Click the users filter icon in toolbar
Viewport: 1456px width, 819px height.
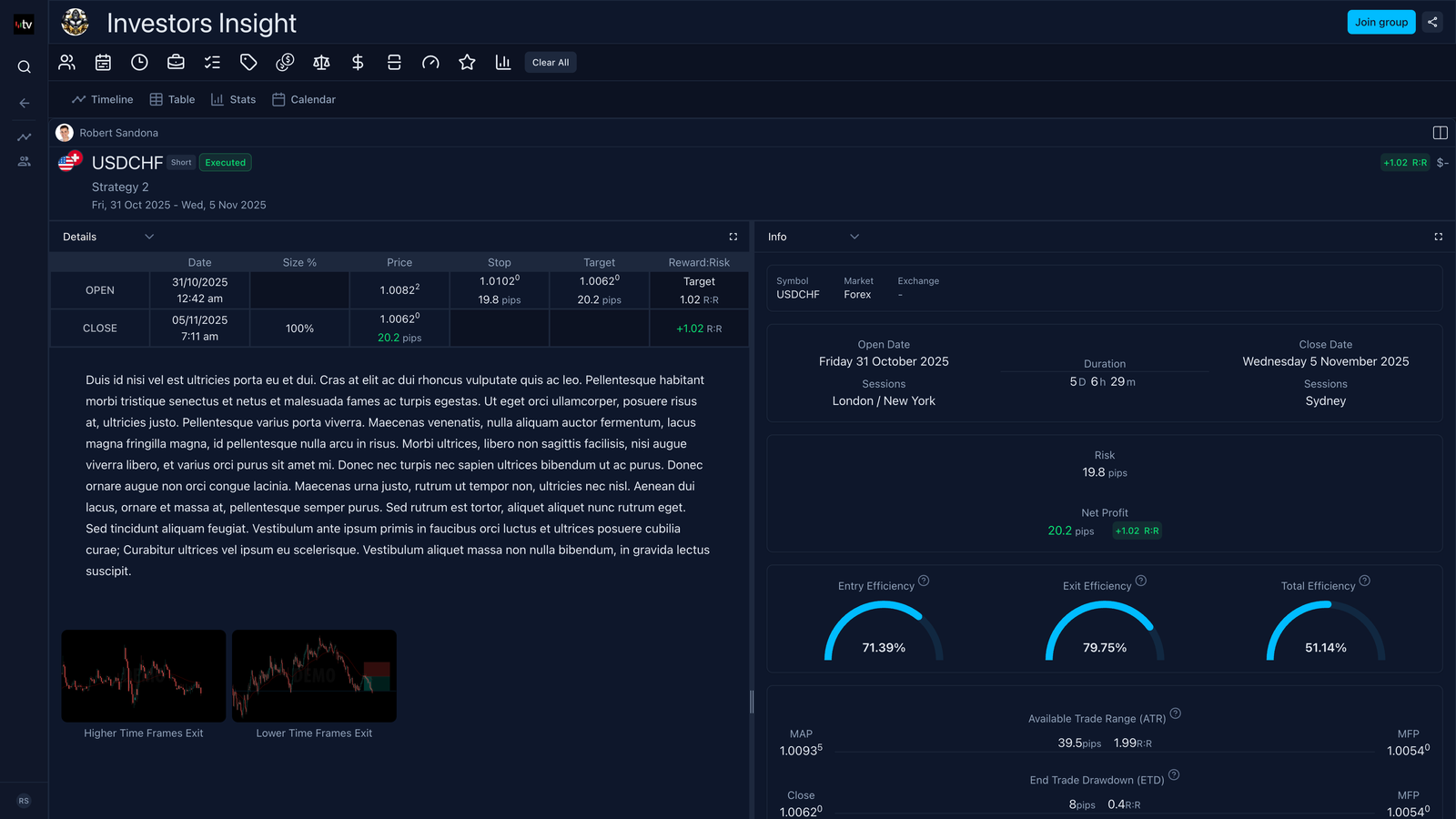pos(66,63)
